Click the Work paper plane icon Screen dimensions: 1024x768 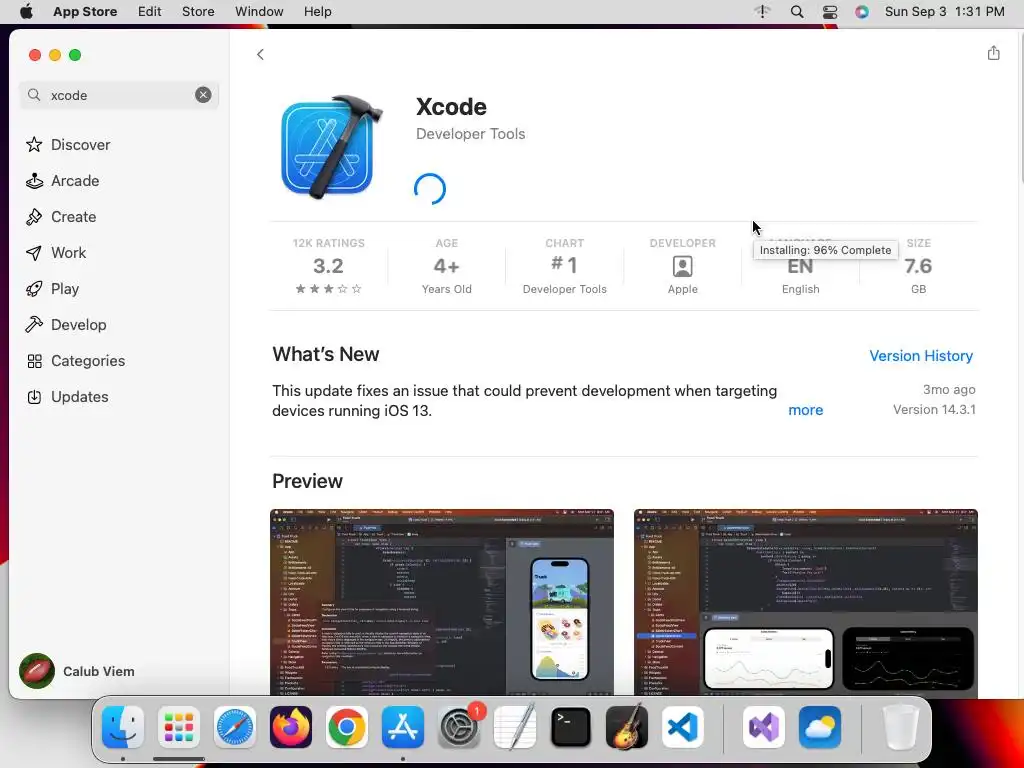click(34, 253)
